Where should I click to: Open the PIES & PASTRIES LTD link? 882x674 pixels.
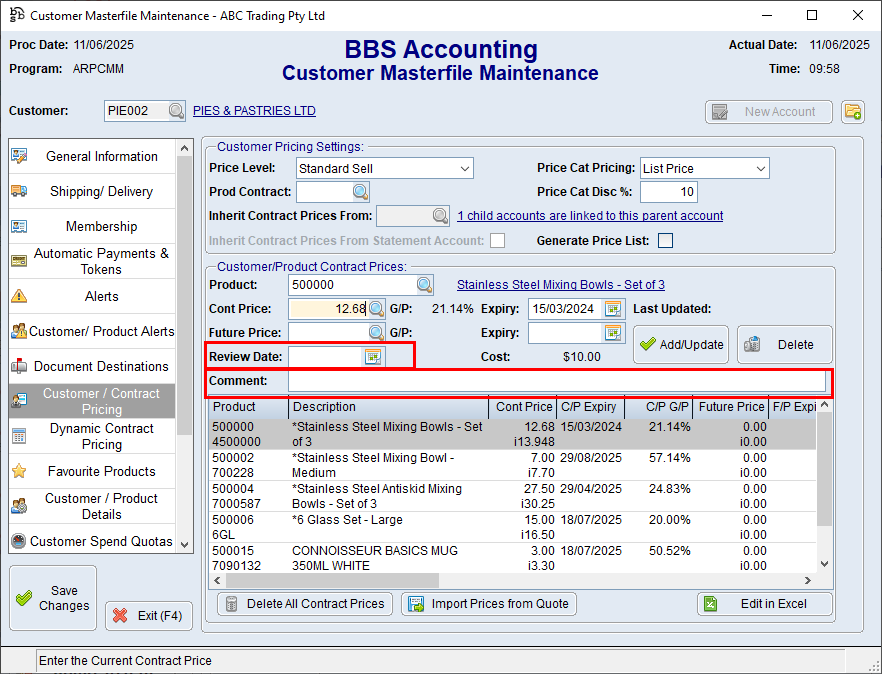254,111
